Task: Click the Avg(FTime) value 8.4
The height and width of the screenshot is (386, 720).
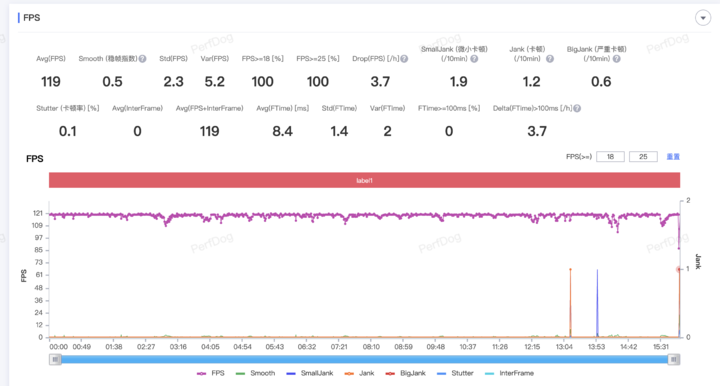Action: (x=282, y=132)
